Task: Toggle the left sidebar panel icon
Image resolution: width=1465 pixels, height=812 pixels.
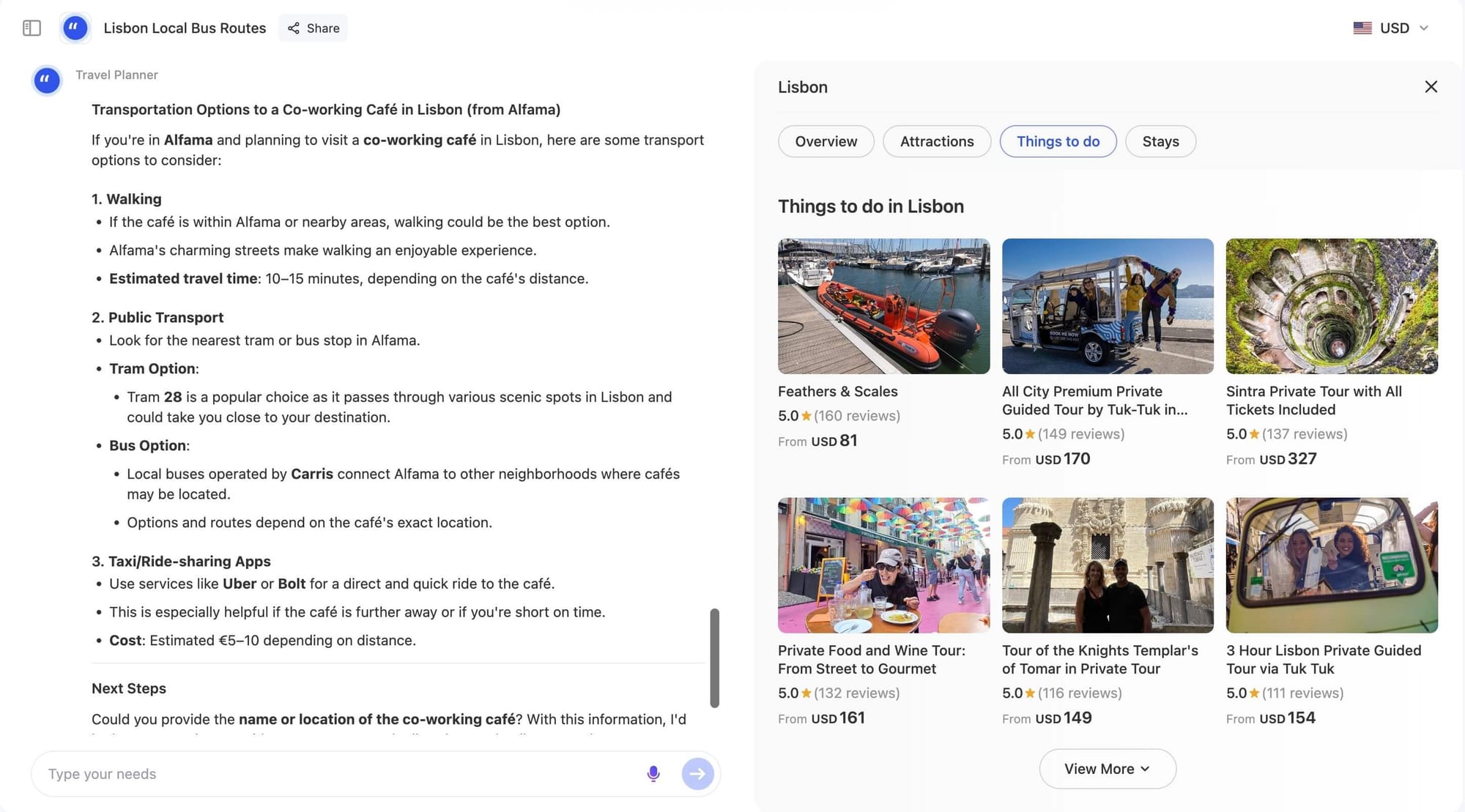Action: pos(31,28)
